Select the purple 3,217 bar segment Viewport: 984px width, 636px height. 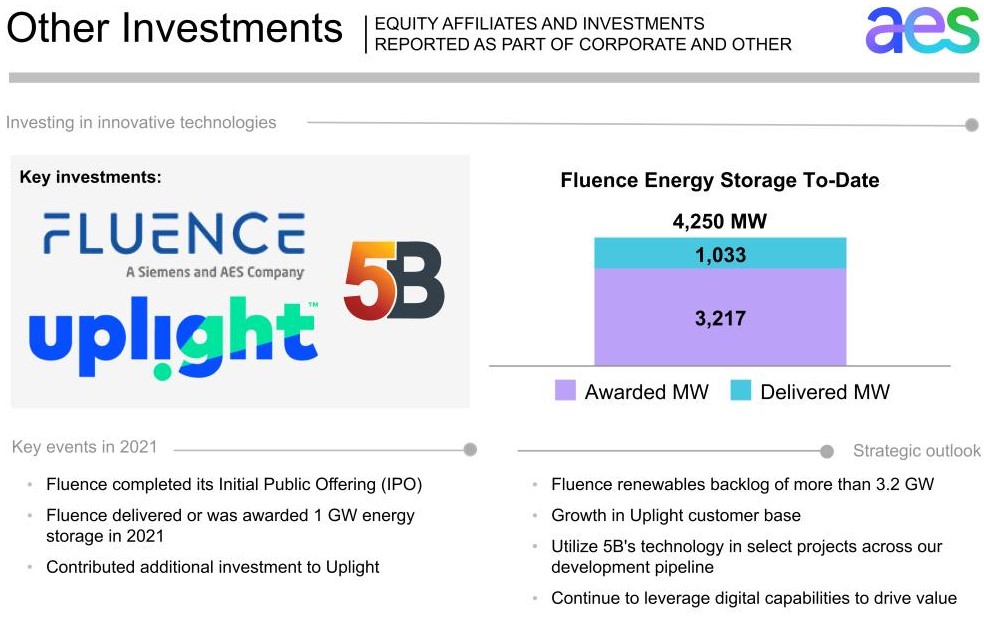click(720, 319)
